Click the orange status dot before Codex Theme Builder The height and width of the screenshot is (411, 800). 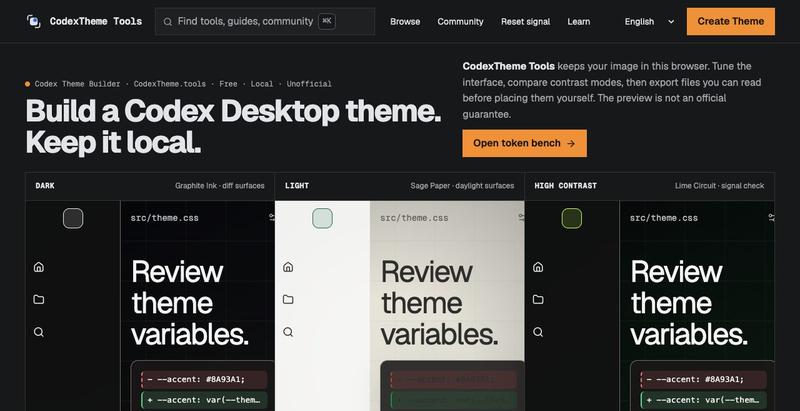tap(28, 84)
